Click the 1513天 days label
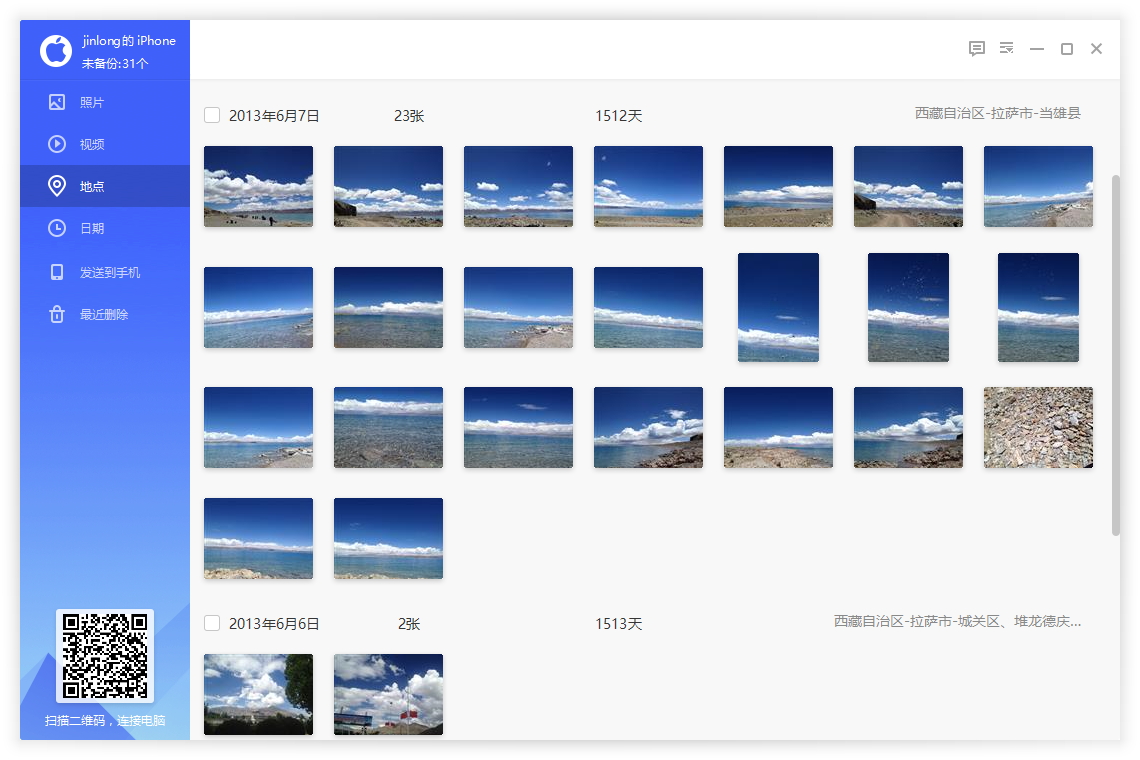This screenshot has height=760, width=1140. pos(619,624)
